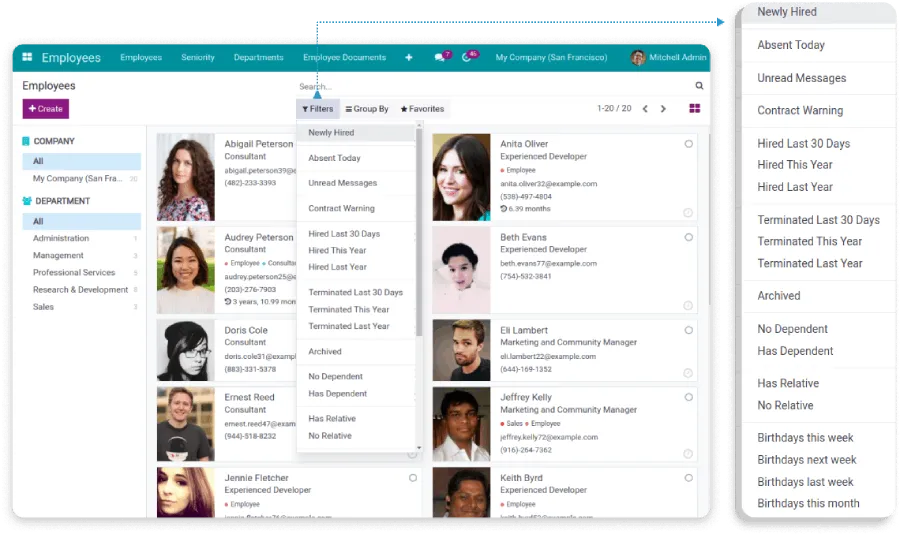Toggle status circle on Anita Oliver card
Image resolution: width=900 pixels, height=534 pixels.
pos(689,144)
